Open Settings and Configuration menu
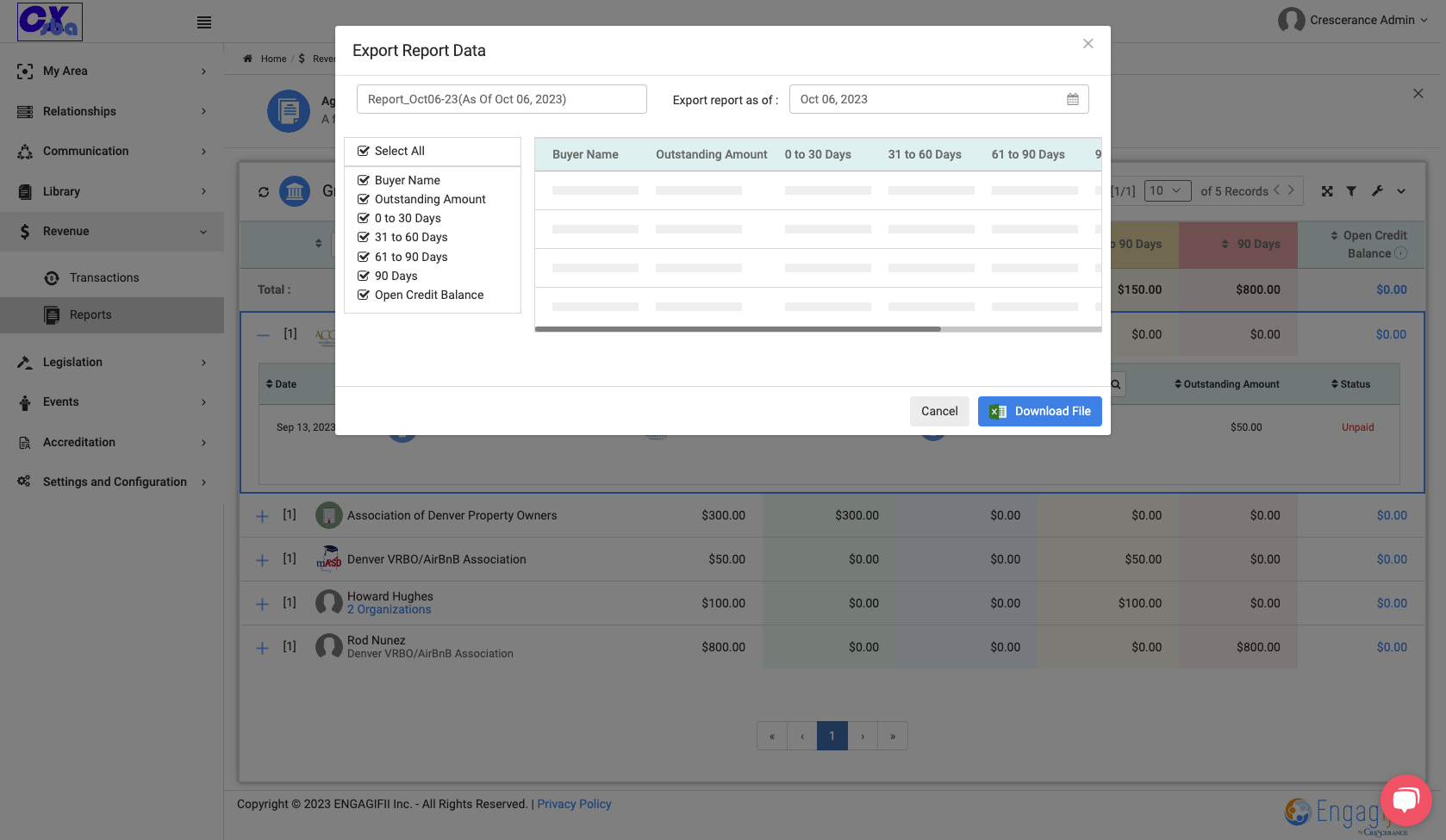Screen dimensions: 1446x840 [x=112, y=482]
